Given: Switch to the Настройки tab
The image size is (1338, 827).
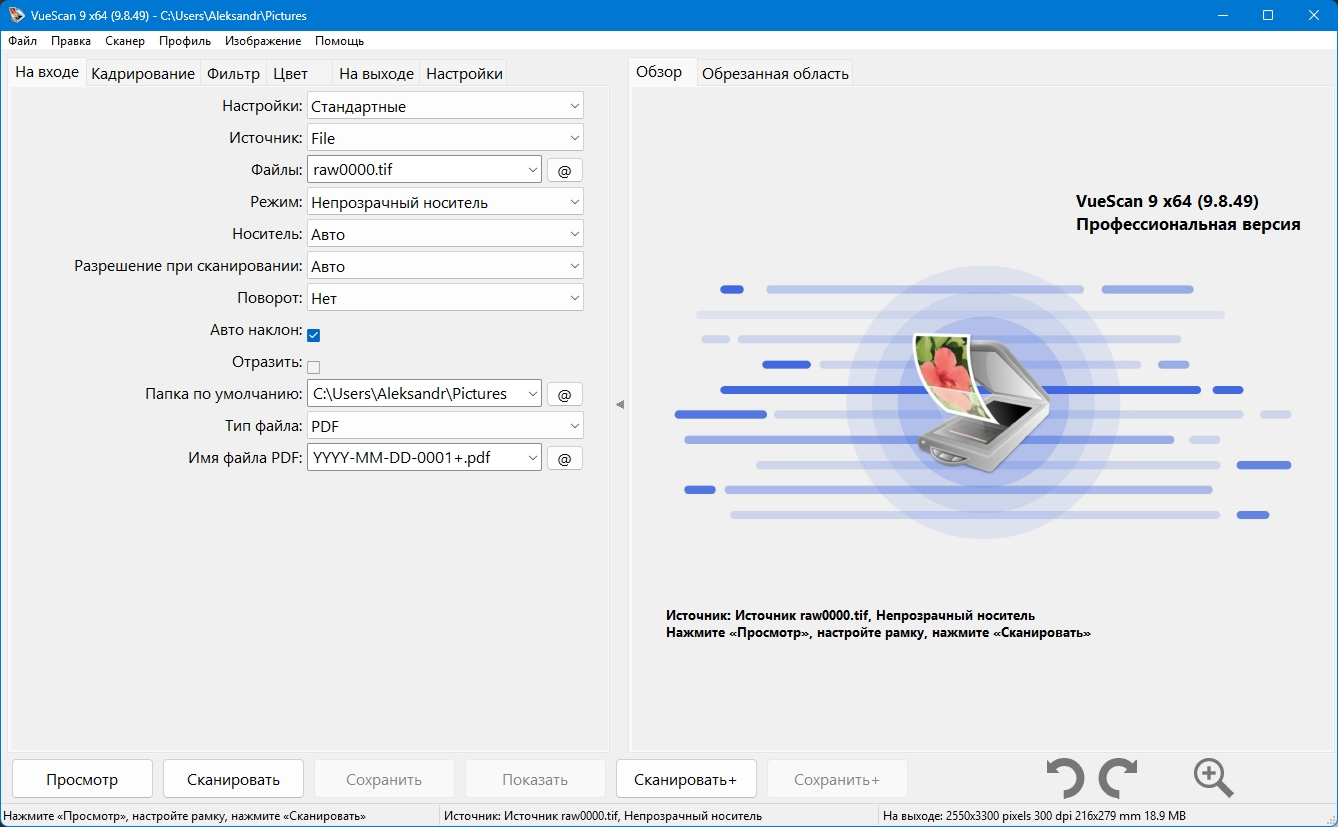Looking at the screenshot, I should coord(464,73).
